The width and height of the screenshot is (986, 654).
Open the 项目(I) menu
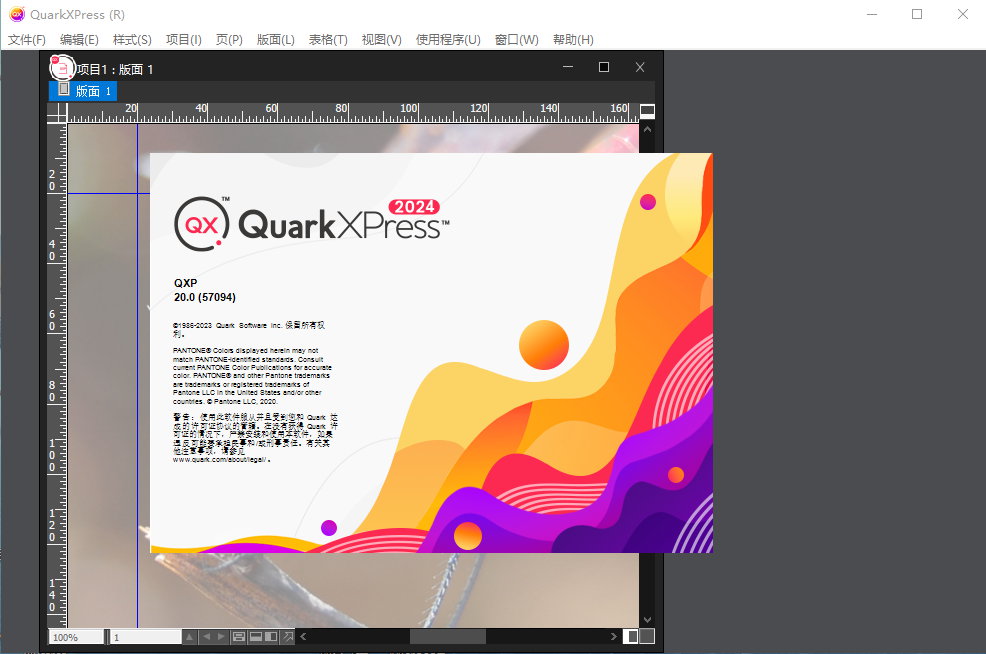(x=184, y=40)
